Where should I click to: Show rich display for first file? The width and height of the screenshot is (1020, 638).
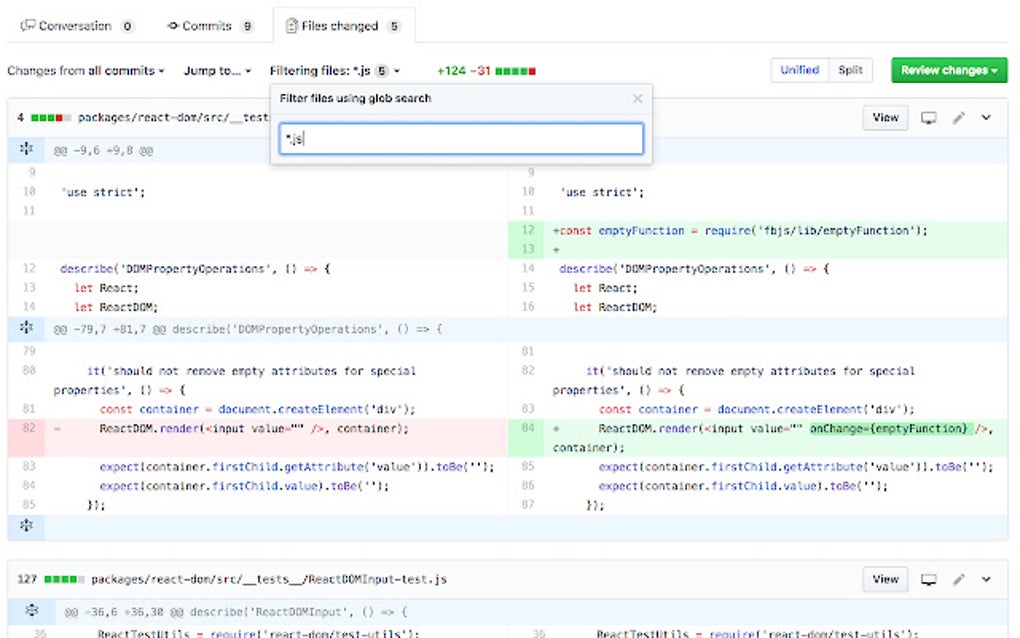[928, 118]
